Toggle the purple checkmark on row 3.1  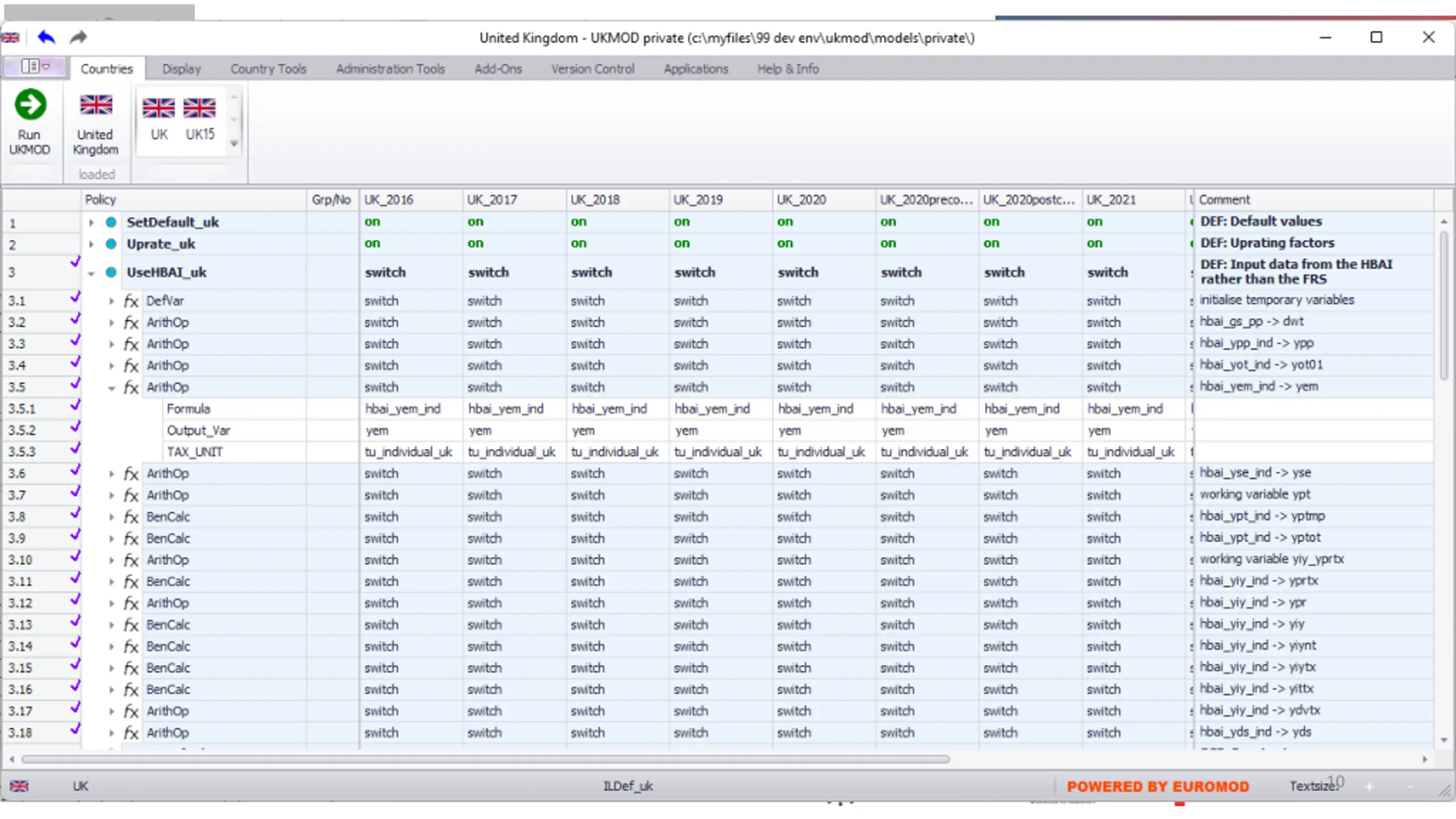[x=75, y=297]
